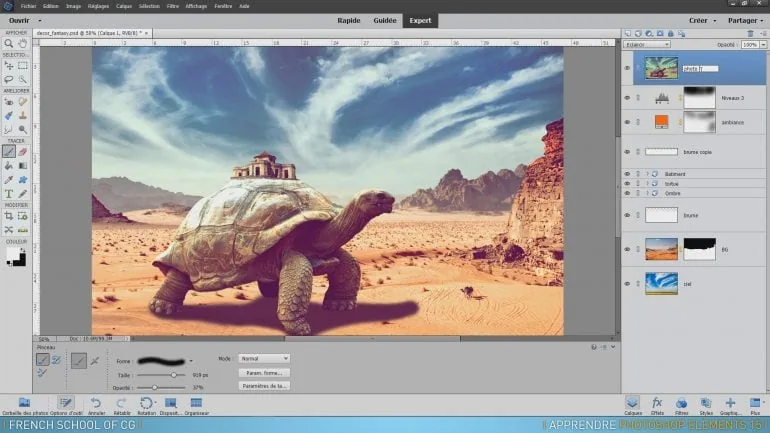Switch to the Rapide mode tab
770x433 pixels.
(x=349, y=21)
